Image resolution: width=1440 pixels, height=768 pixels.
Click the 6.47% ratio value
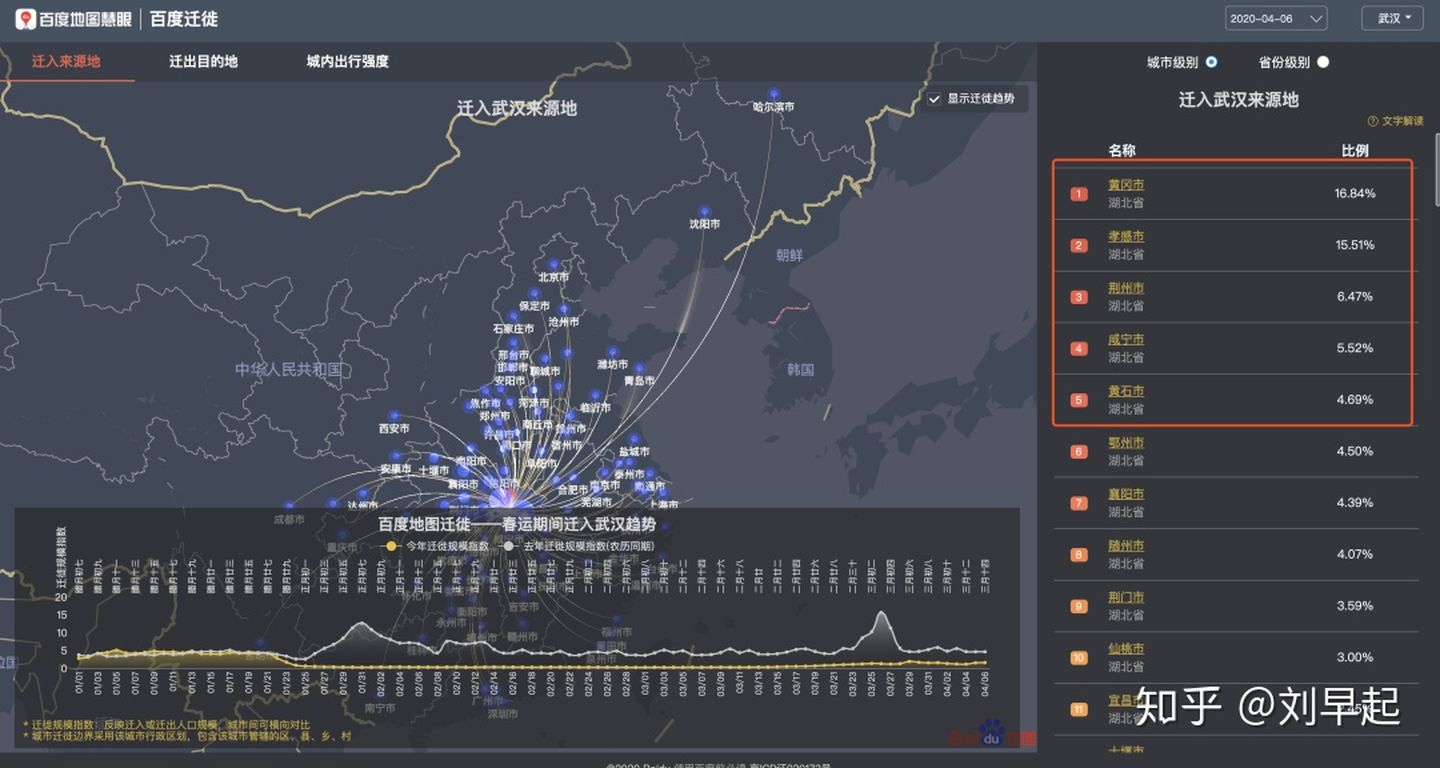1355,297
